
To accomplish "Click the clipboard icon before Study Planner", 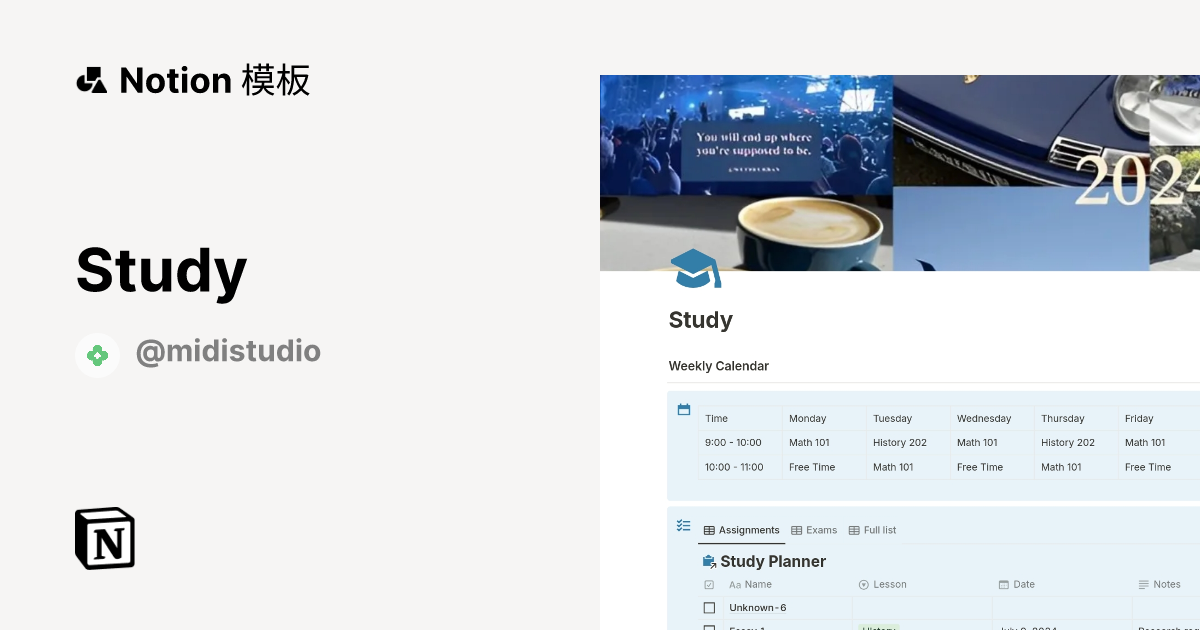I will [709, 562].
